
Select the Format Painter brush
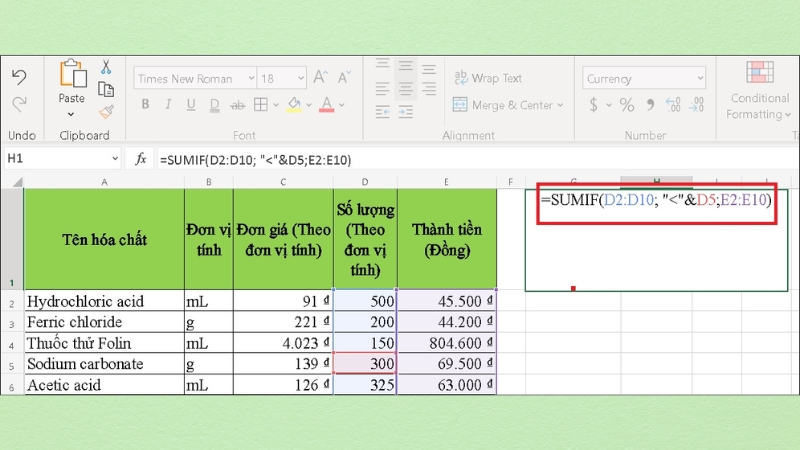pyautogui.click(x=105, y=111)
